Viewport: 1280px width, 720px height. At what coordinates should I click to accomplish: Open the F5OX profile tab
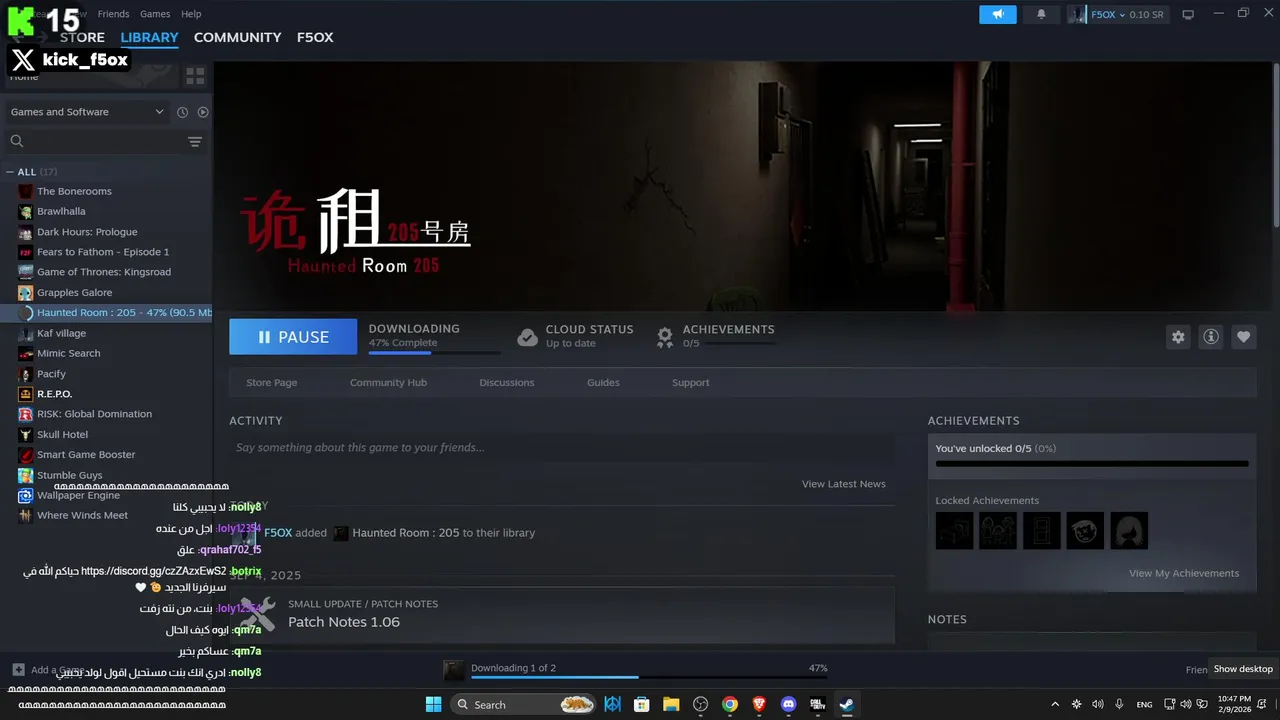315,37
